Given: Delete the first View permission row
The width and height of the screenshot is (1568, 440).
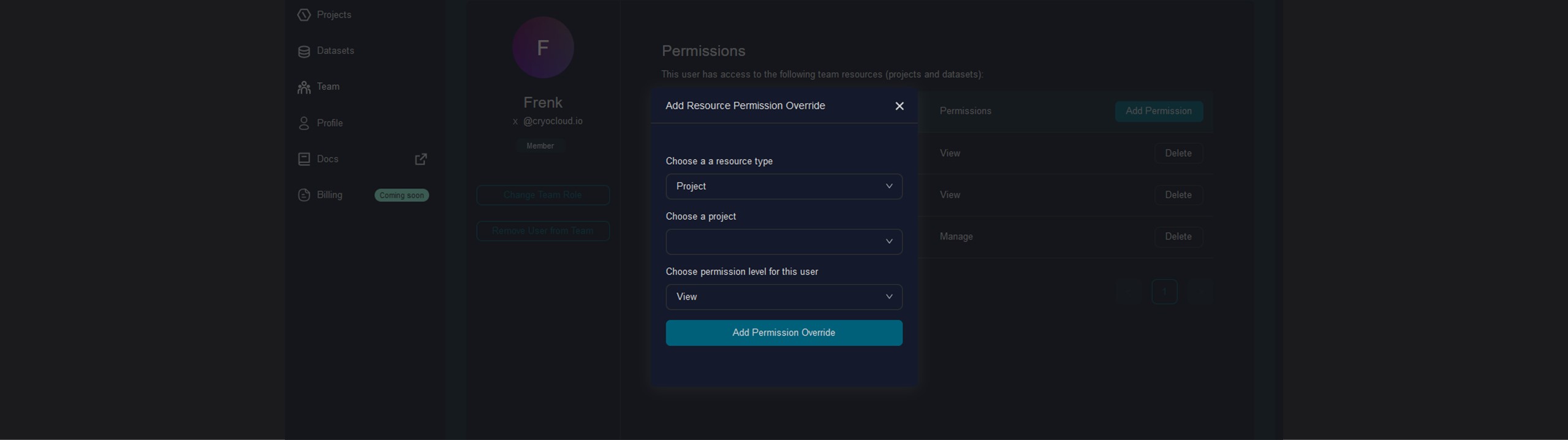Looking at the screenshot, I should (1178, 153).
